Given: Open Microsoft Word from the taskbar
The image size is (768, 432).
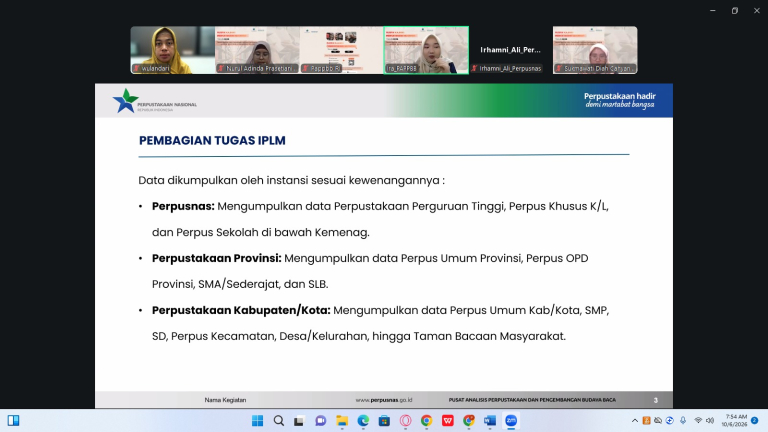Looking at the screenshot, I should (x=490, y=421).
